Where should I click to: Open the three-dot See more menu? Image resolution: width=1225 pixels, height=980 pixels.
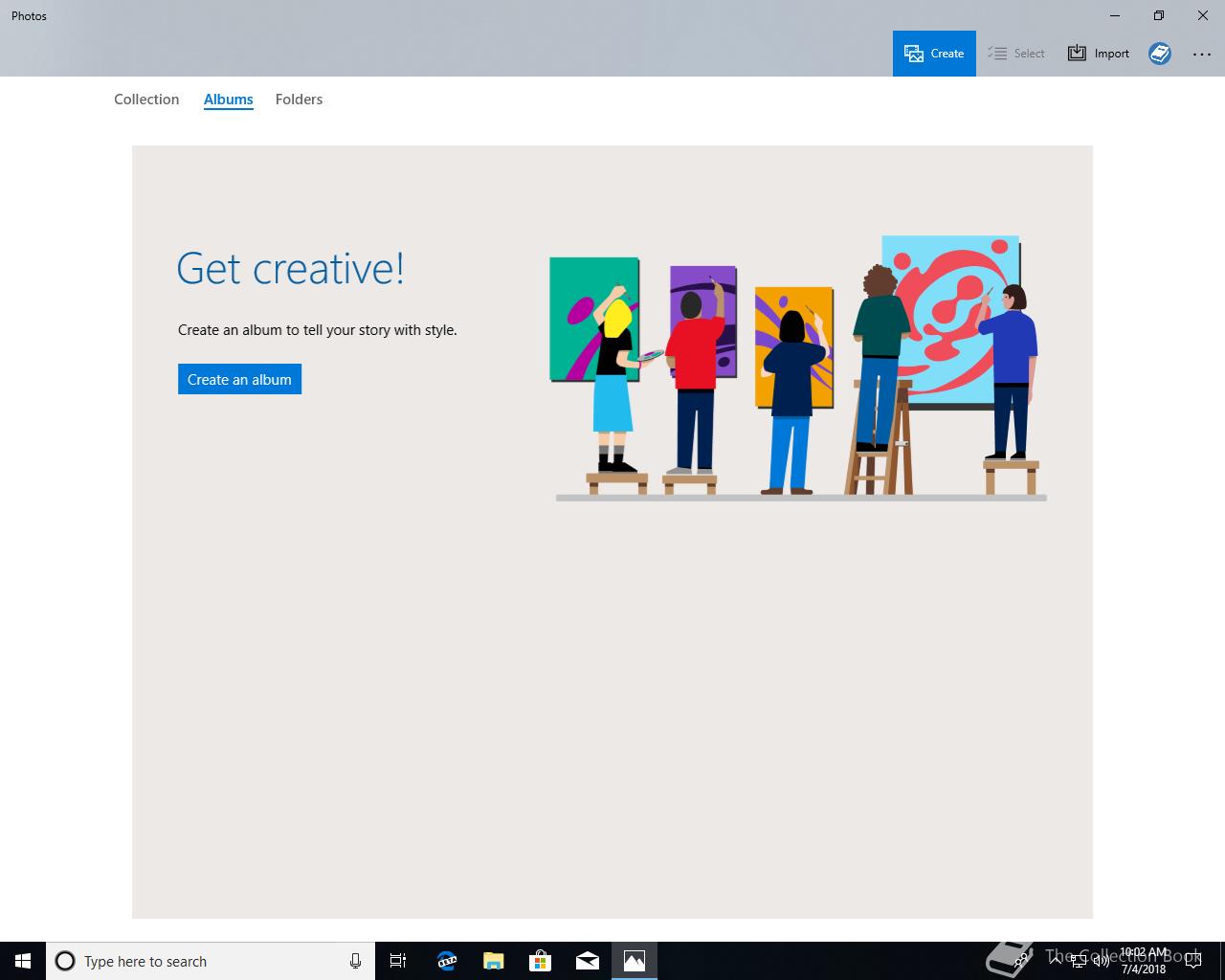[1202, 55]
